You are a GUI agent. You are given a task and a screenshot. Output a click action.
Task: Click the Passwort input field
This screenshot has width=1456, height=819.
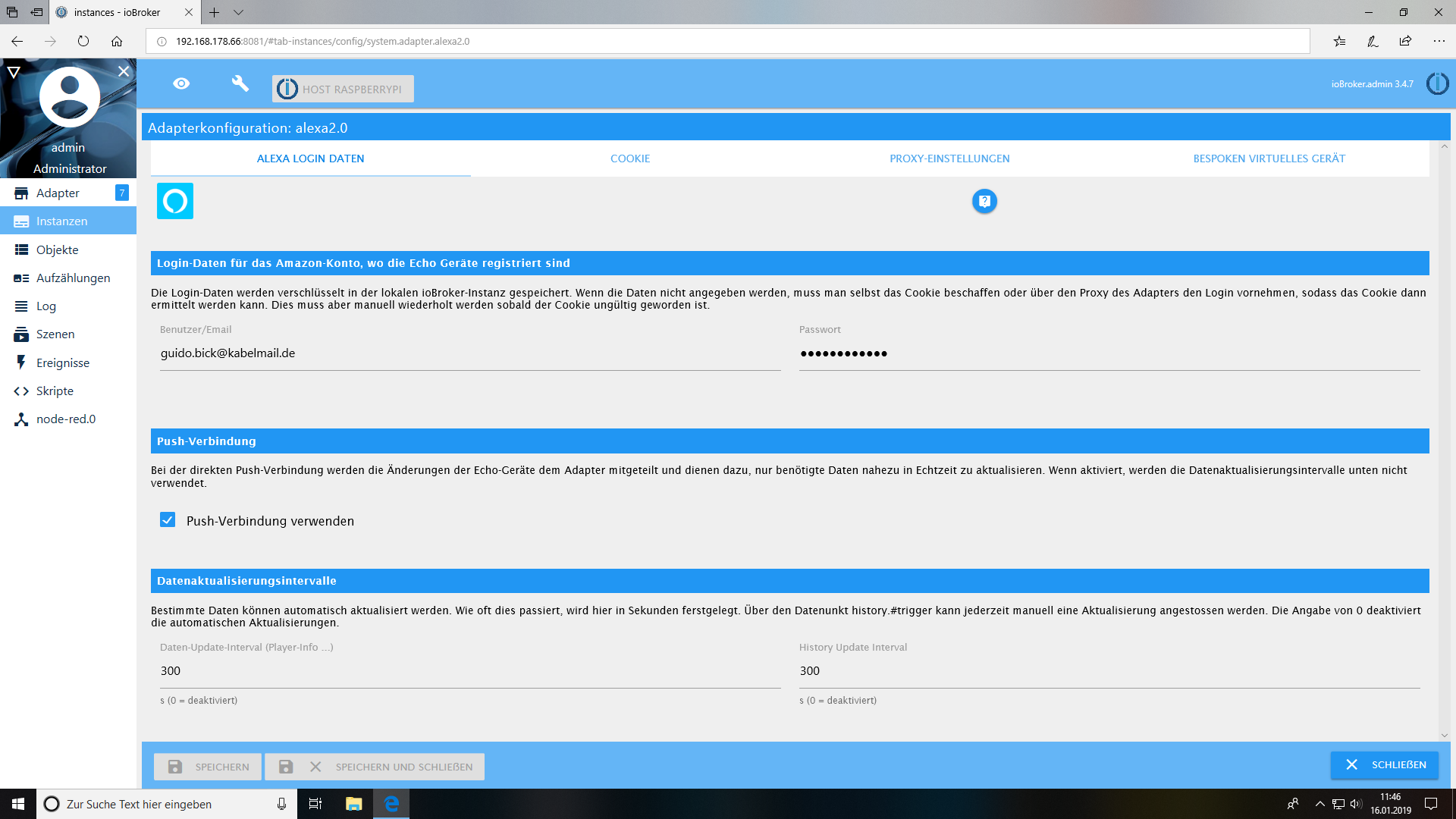click(x=1109, y=353)
